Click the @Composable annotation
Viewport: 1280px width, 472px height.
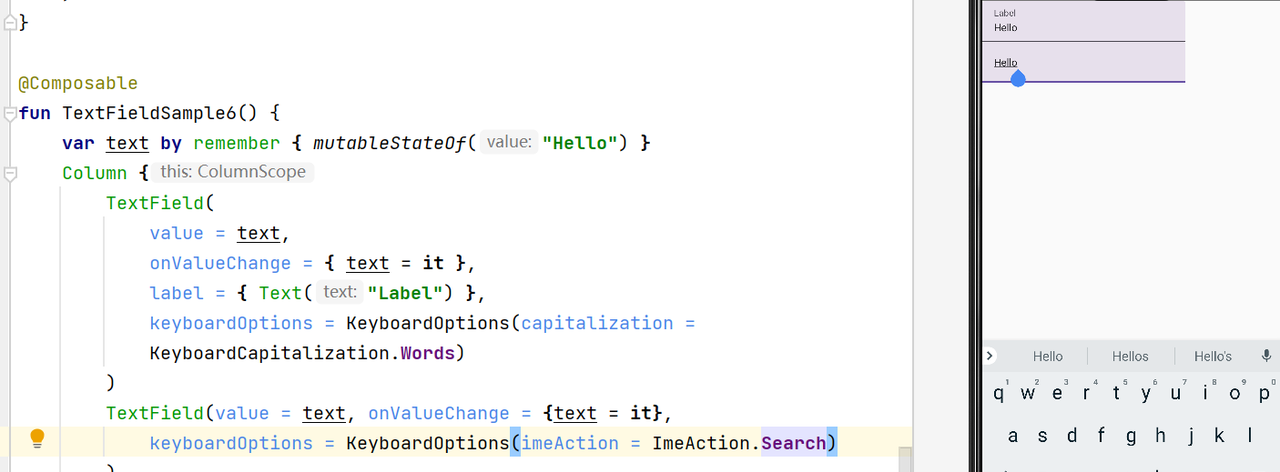(x=78, y=83)
